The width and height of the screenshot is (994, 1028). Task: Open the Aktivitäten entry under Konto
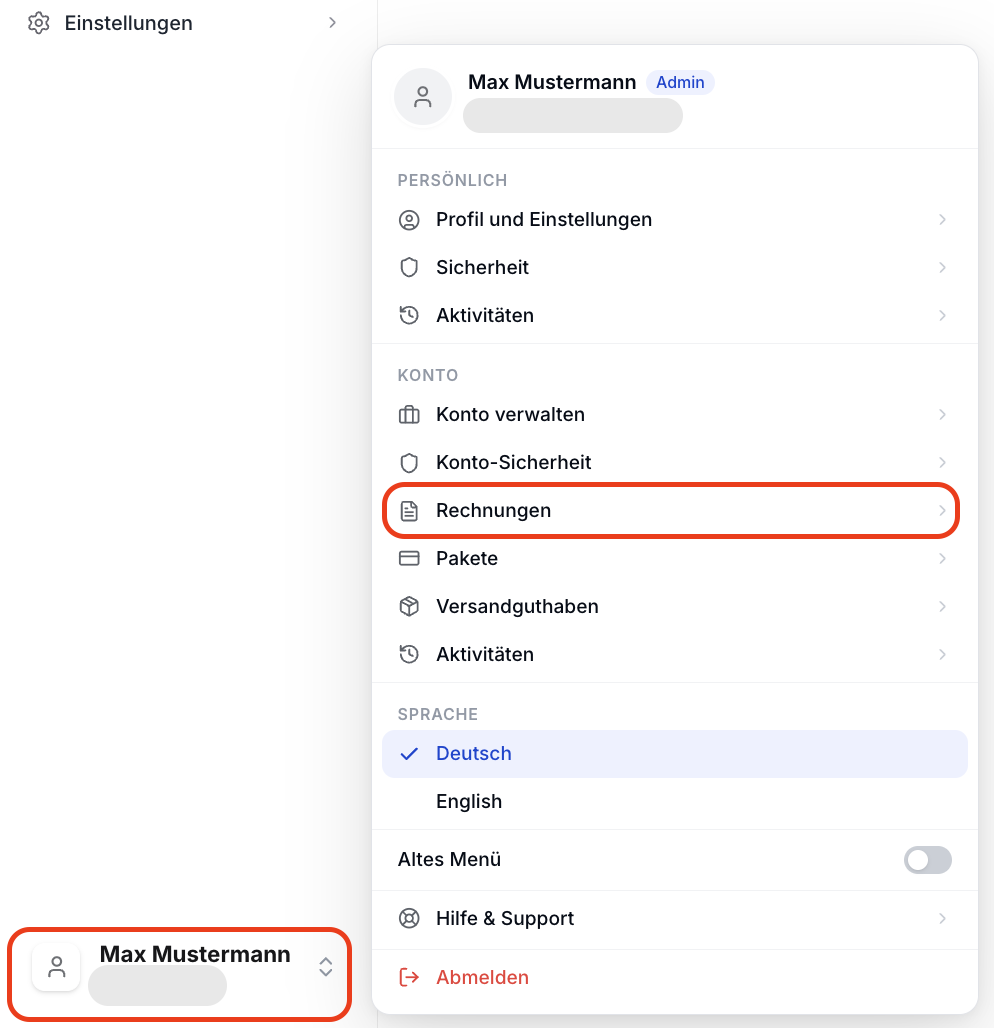[675, 654]
